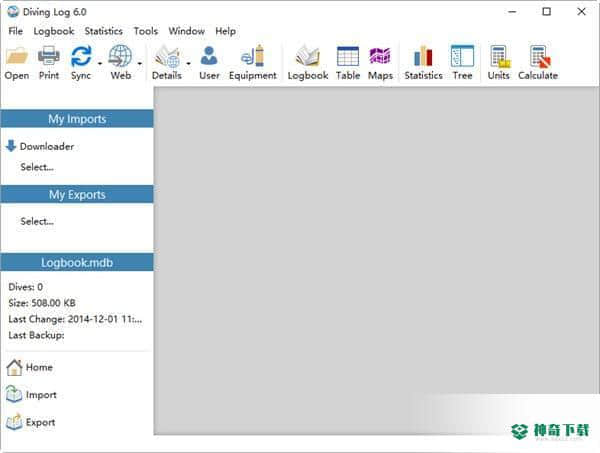This screenshot has height=453, width=600.
Task: Switch to Table view icon
Action: [348, 56]
